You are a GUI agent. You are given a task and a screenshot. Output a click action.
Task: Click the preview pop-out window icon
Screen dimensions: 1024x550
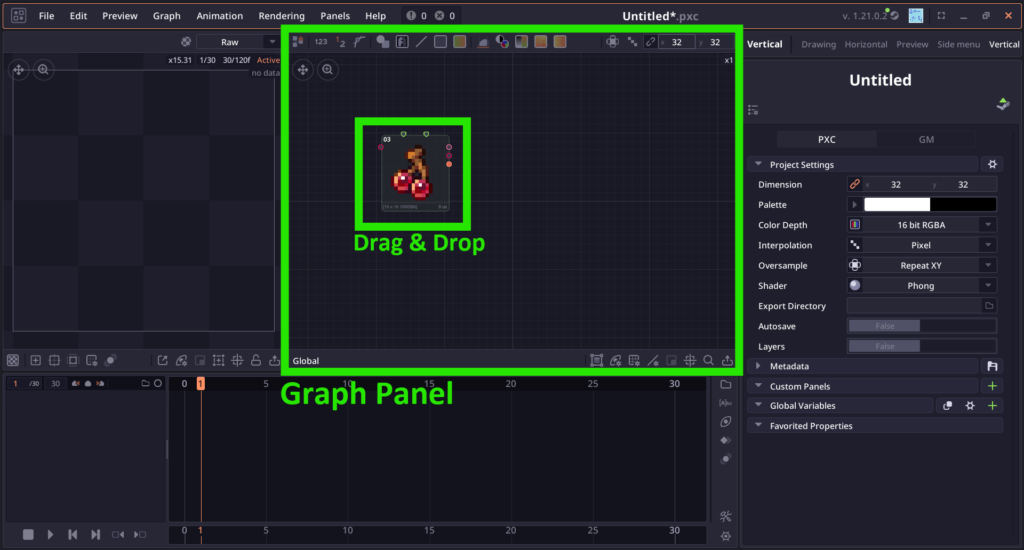click(163, 361)
